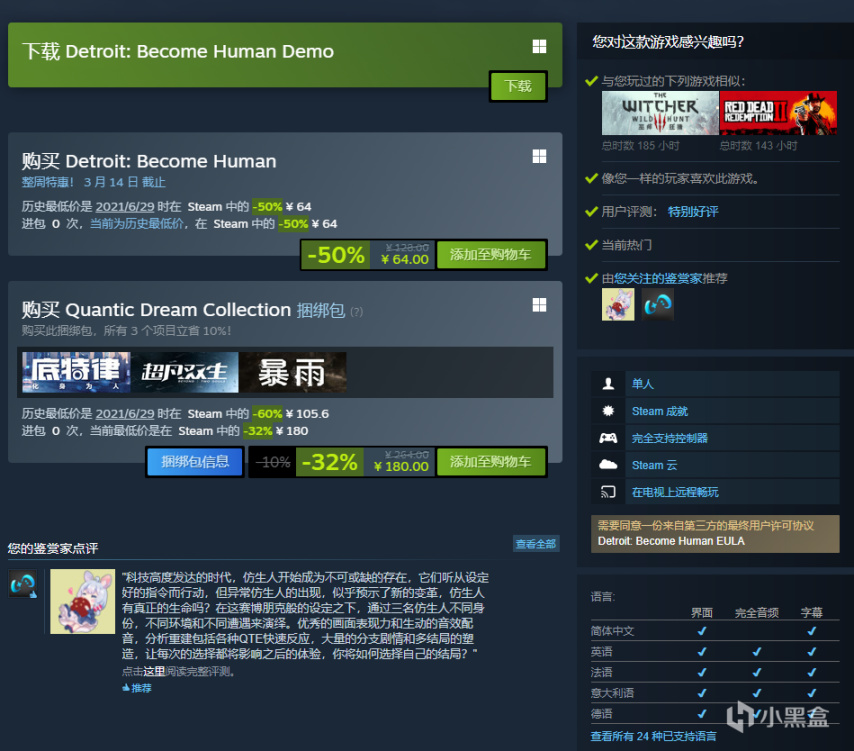854x751 pixels.
Task: Open the Steam 成就 link
Action: click(660, 411)
